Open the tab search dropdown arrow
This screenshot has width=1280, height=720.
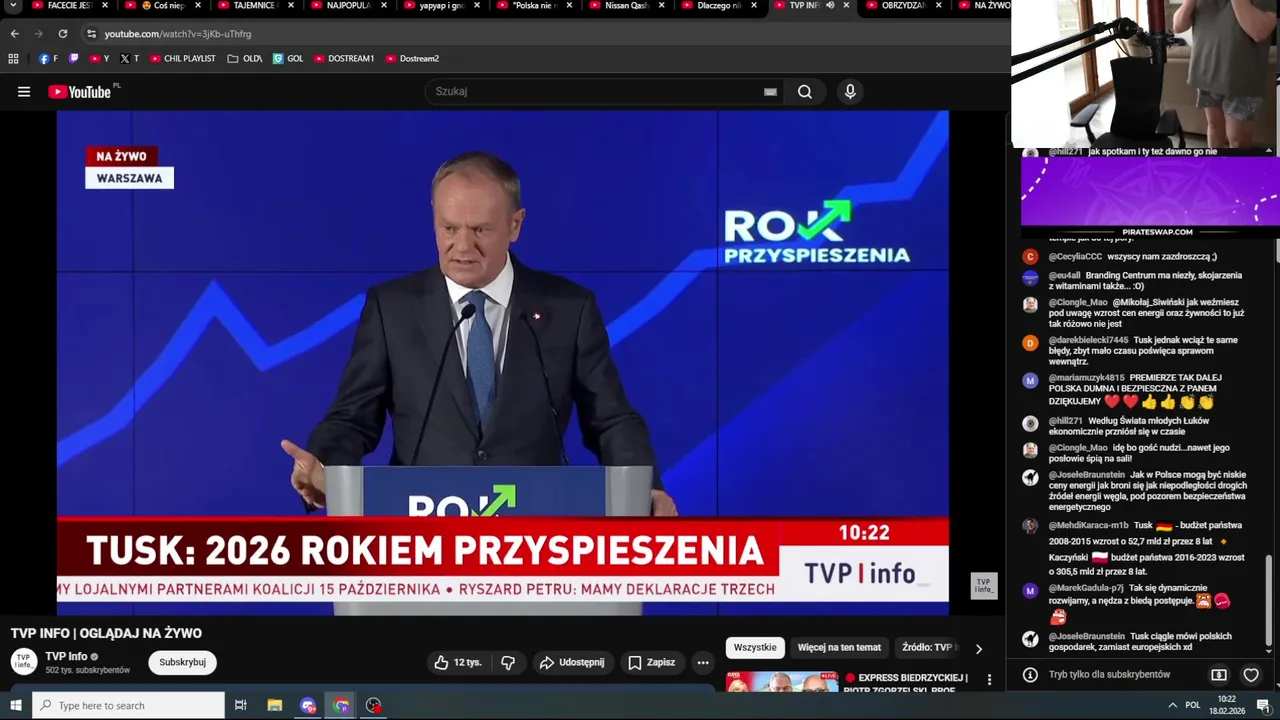tap(14, 6)
